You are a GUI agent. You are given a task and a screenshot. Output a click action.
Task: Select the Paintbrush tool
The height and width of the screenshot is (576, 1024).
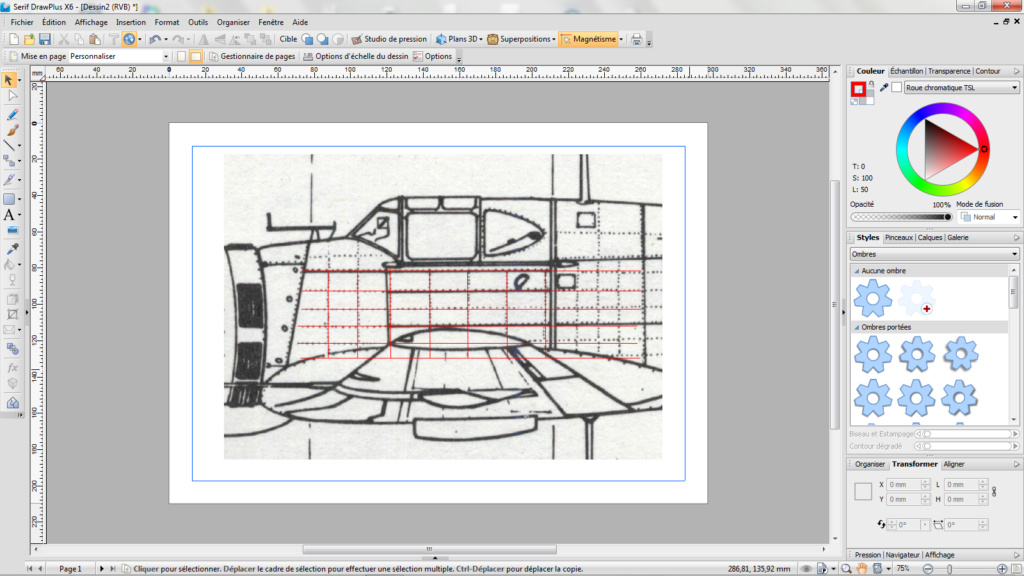point(12,130)
